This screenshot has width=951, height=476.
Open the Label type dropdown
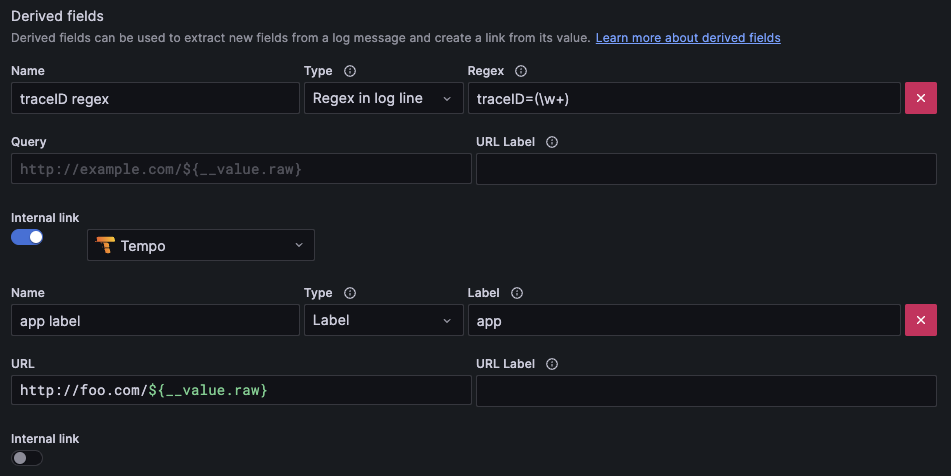point(382,320)
